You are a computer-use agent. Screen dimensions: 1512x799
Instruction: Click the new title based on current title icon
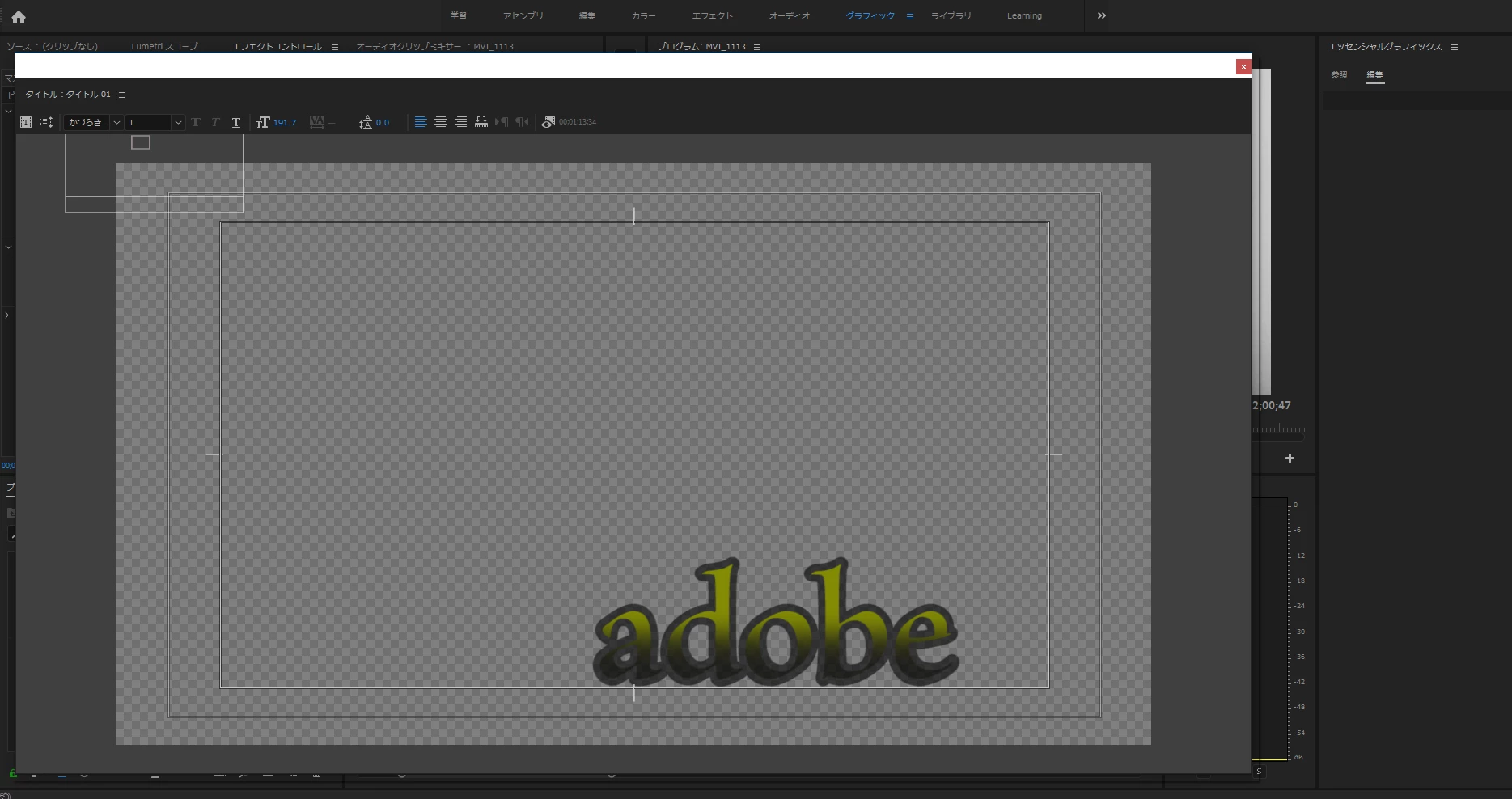click(26, 122)
